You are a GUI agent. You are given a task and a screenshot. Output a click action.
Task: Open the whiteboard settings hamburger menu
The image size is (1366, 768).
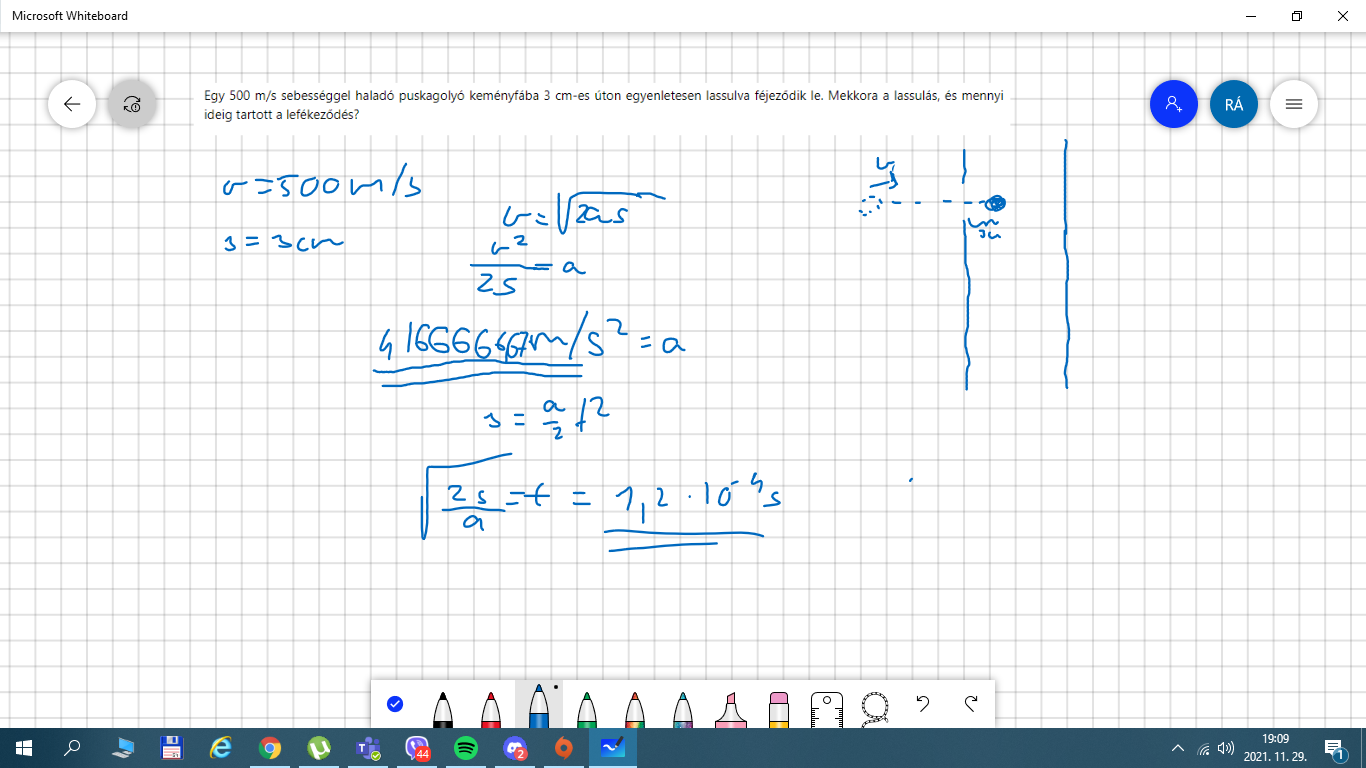[1294, 104]
